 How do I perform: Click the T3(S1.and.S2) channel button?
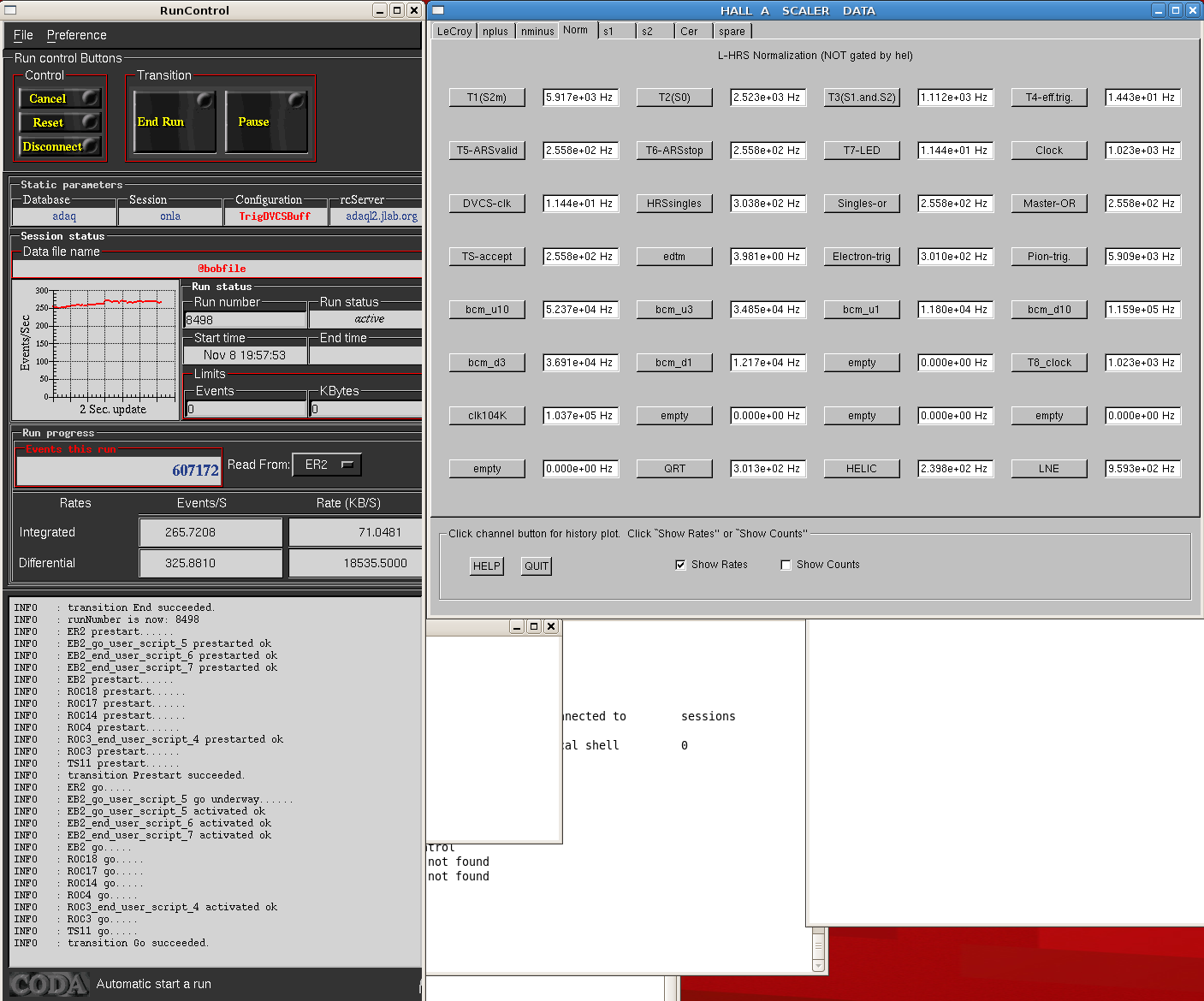click(862, 98)
